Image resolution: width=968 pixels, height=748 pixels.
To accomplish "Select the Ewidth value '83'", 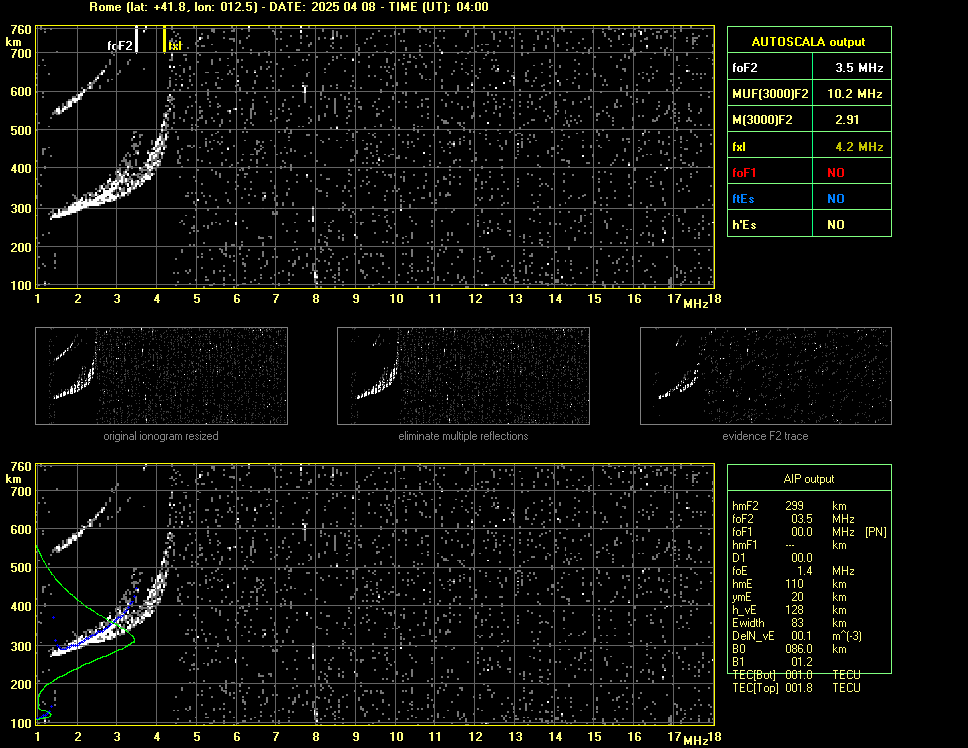I will 797,623.
